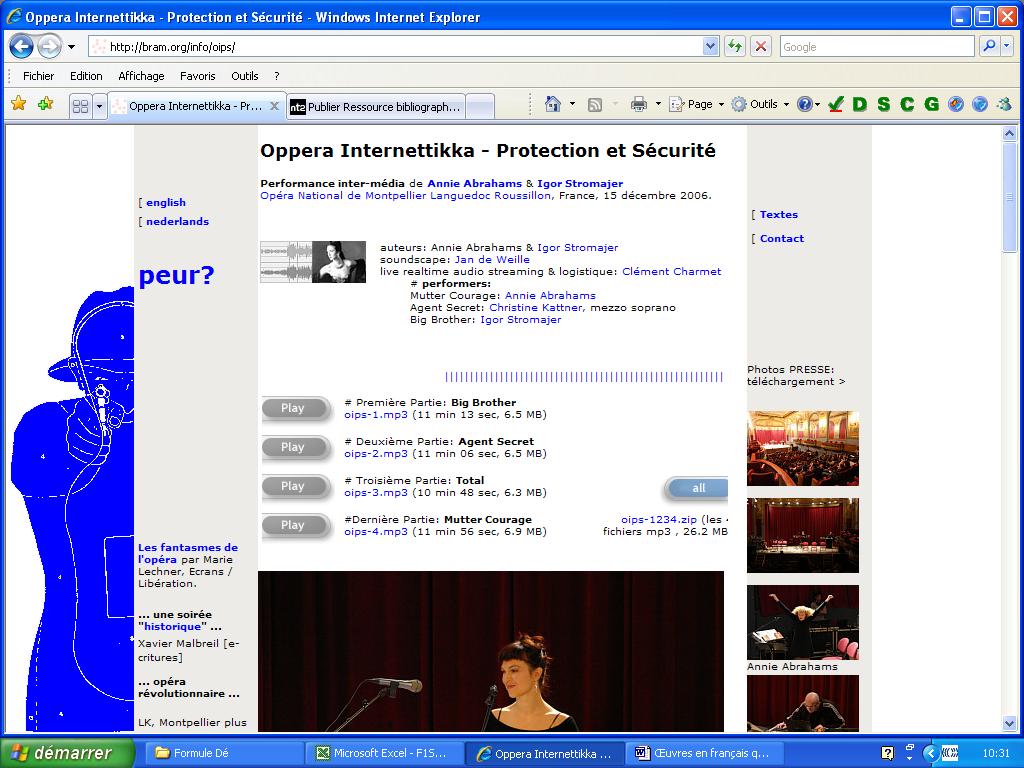Screen dimensions: 1024x768
Task: Click the green S toolbar icon
Action: (884, 104)
